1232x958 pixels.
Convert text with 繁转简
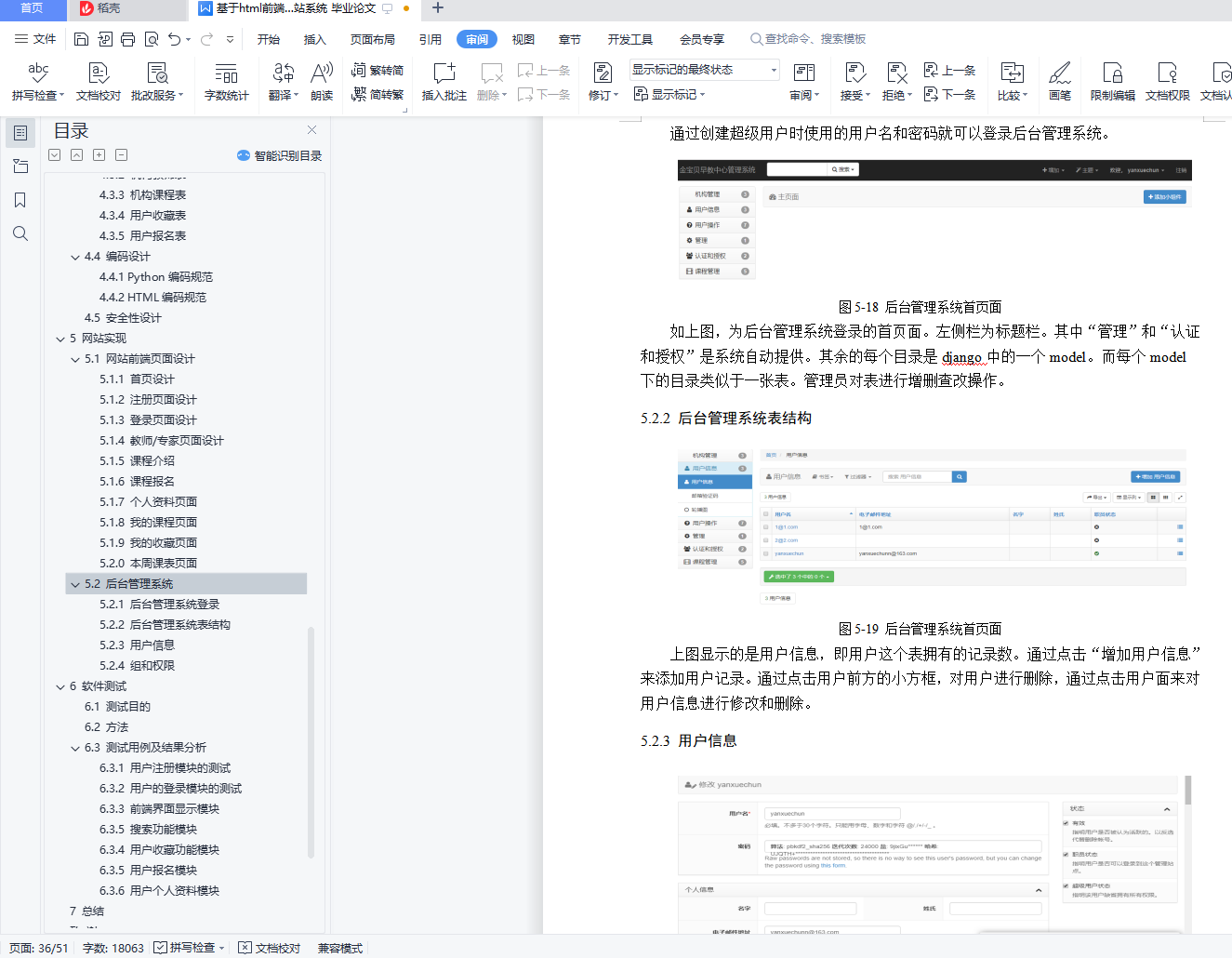click(x=378, y=70)
